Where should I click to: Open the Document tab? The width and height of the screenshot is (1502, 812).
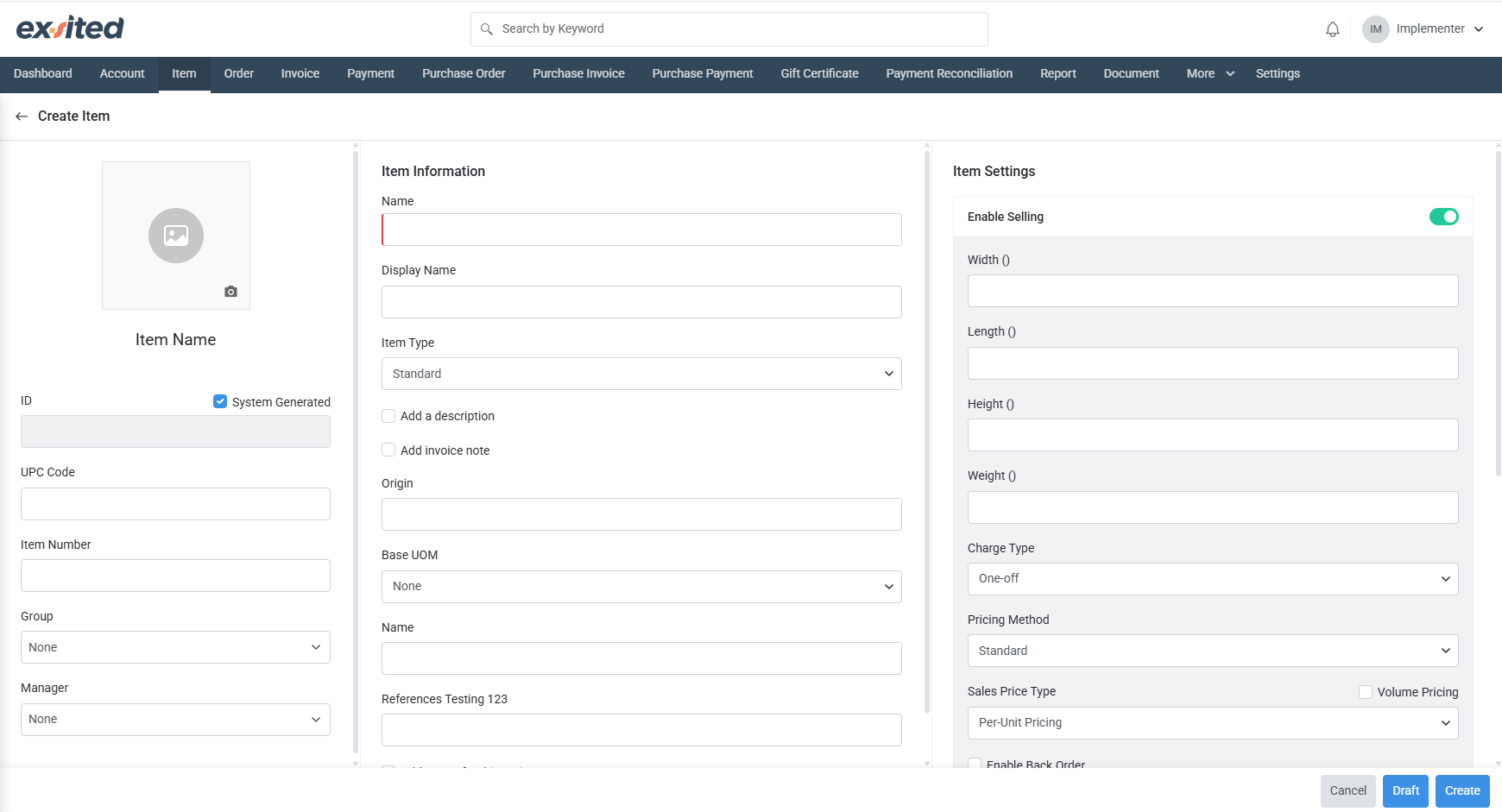point(1131,74)
